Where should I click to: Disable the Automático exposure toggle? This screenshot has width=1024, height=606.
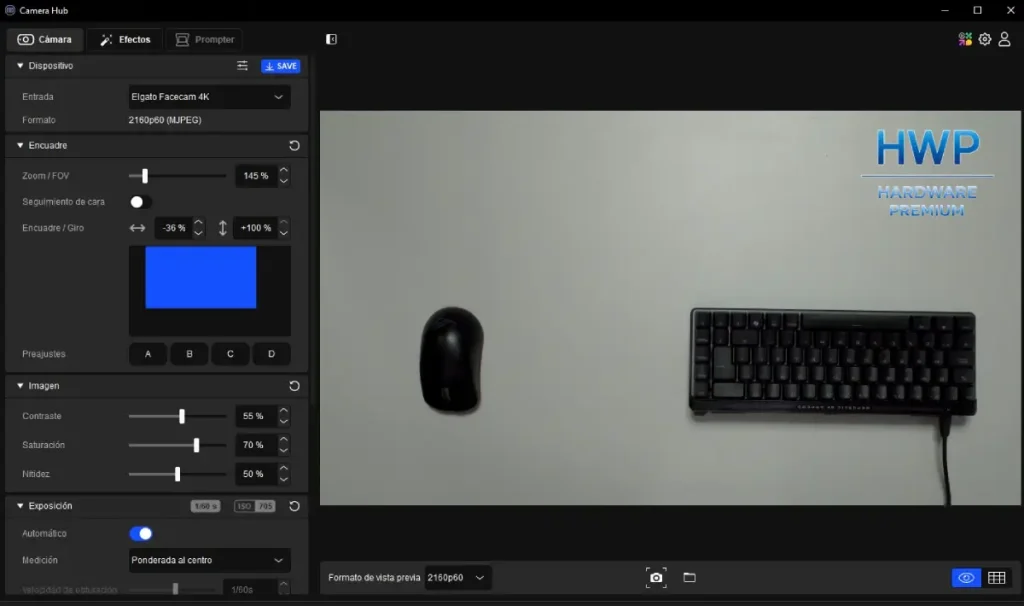pyautogui.click(x=141, y=533)
